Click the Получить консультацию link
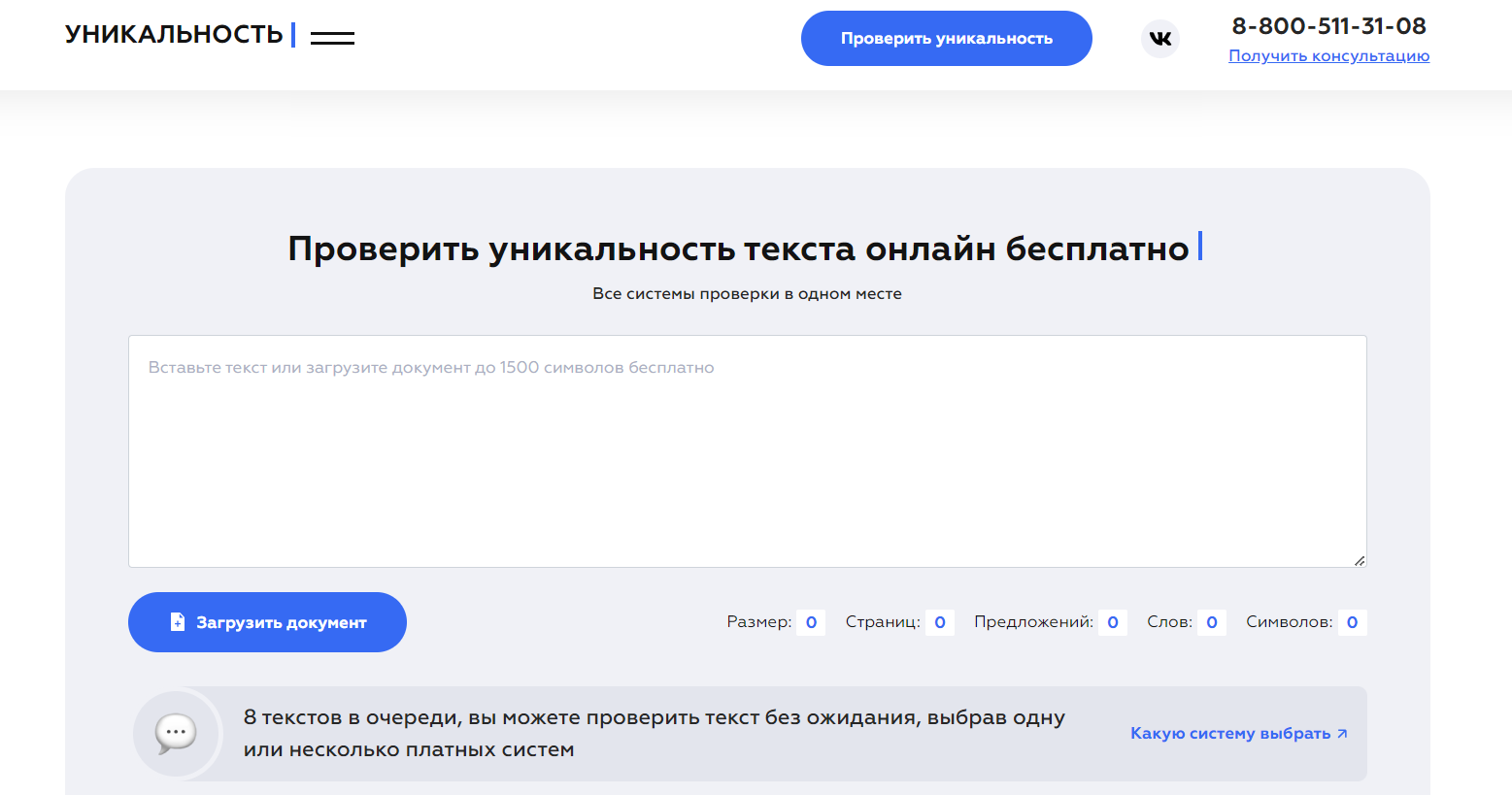The width and height of the screenshot is (1512, 795). [x=1328, y=56]
